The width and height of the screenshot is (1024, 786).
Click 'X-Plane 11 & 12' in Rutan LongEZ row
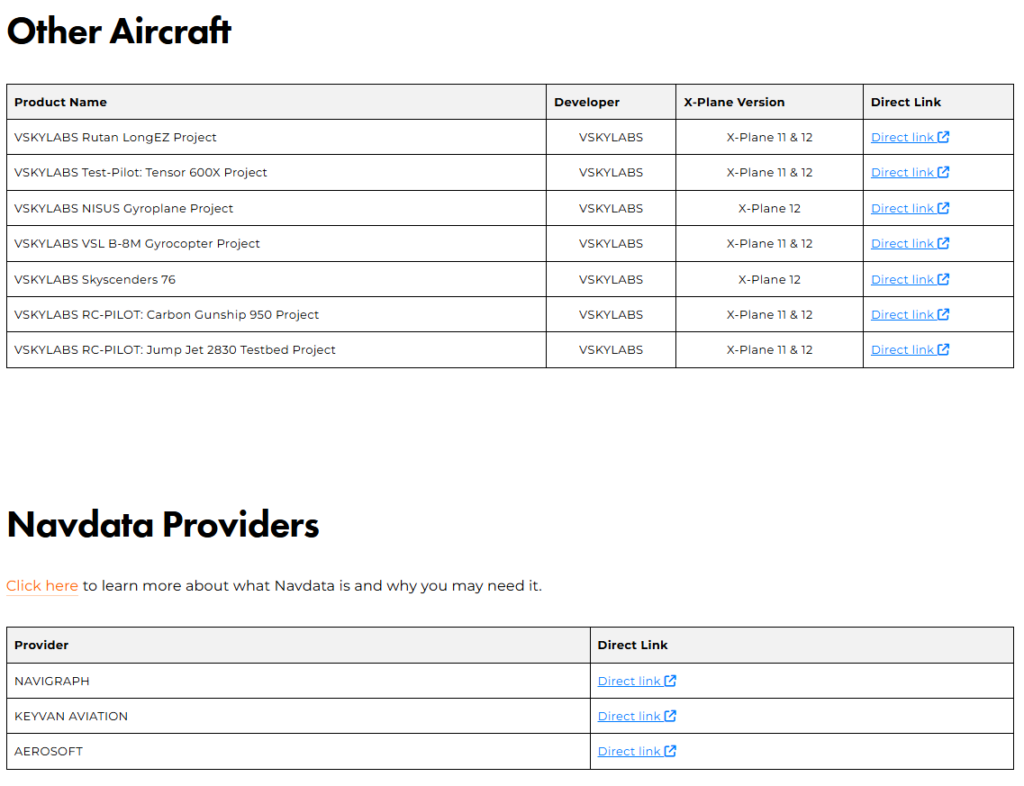(x=769, y=137)
